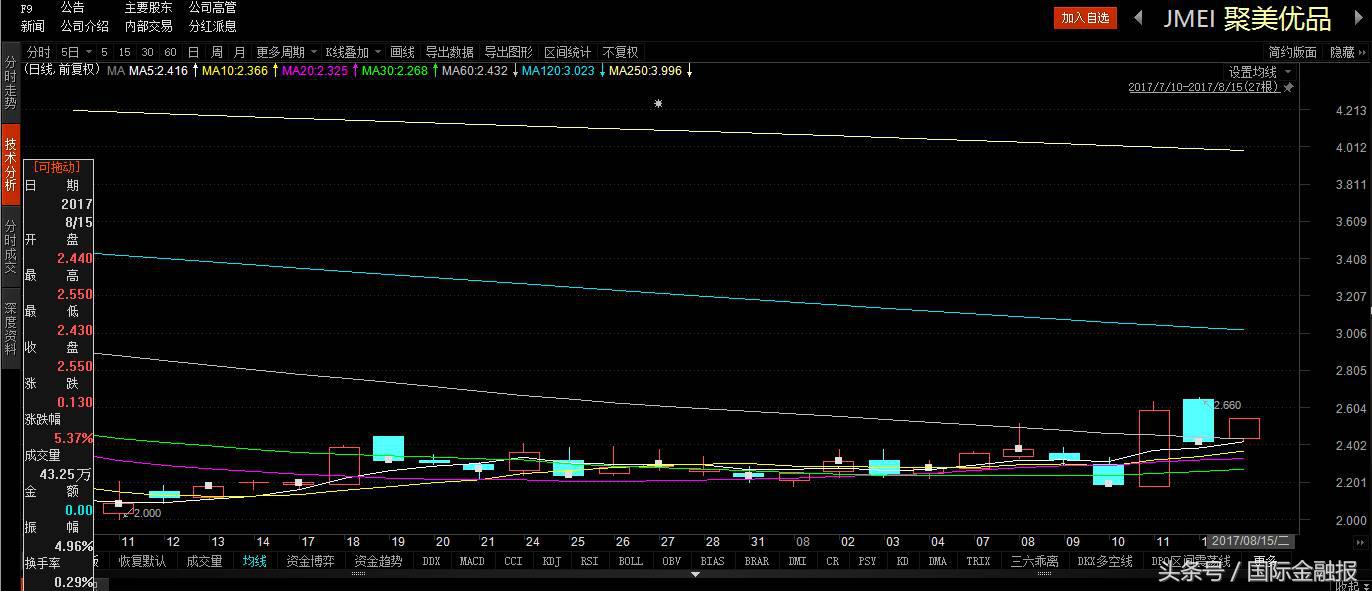Click the cyan candlestick labeled 2.660
1372x591 pixels.
[1198, 420]
